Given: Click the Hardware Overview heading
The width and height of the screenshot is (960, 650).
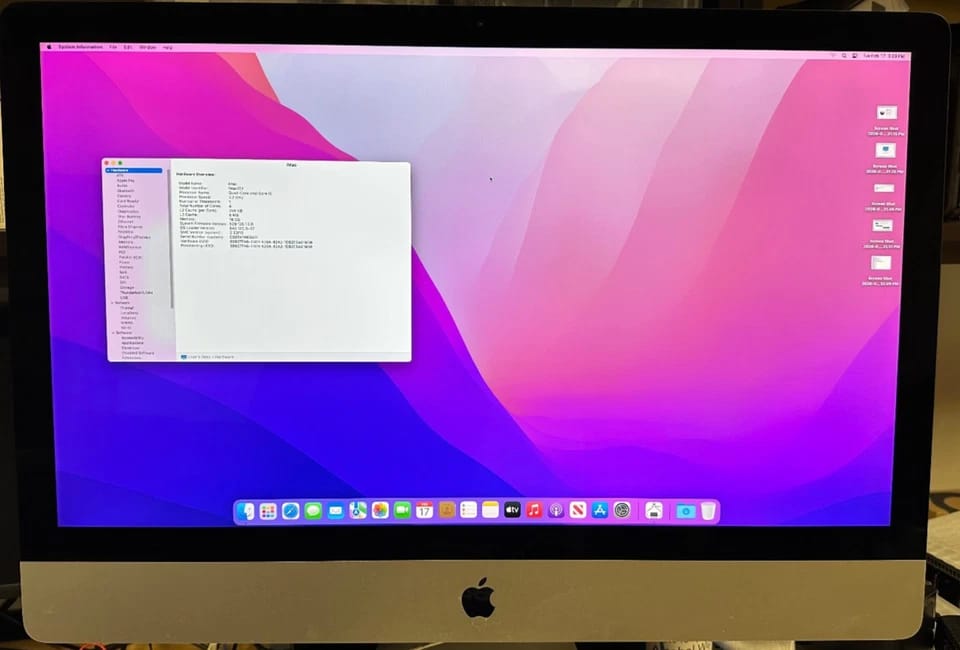Looking at the screenshot, I should pyautogui.click(x=195, y=174).
